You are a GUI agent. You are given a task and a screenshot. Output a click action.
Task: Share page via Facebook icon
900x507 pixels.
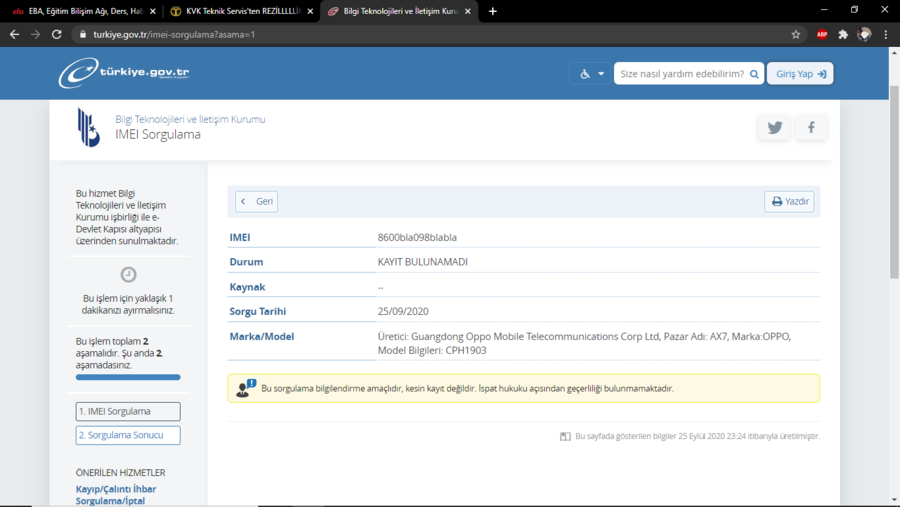tap(811, 127)
